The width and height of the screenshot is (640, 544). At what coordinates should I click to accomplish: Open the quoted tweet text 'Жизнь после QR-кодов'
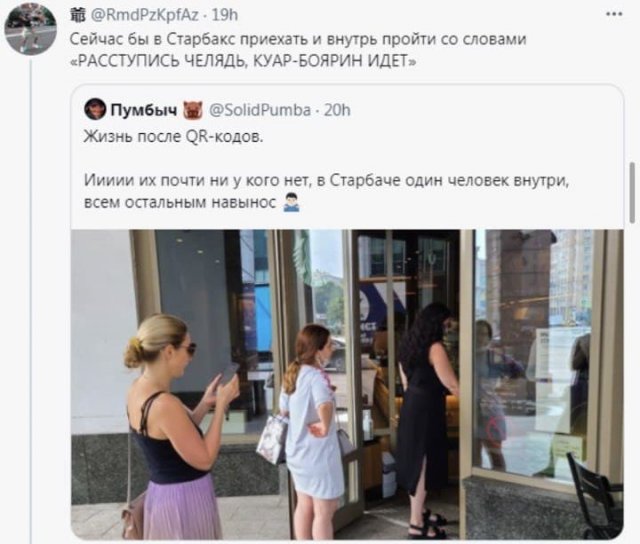click(x=173, y=137)
